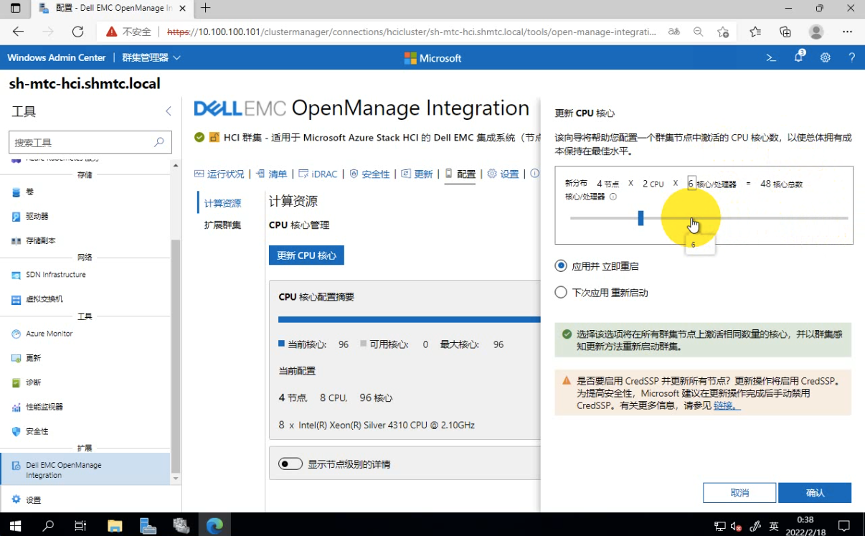
Task: Open the help question mark icon
Action: (852, 57)
